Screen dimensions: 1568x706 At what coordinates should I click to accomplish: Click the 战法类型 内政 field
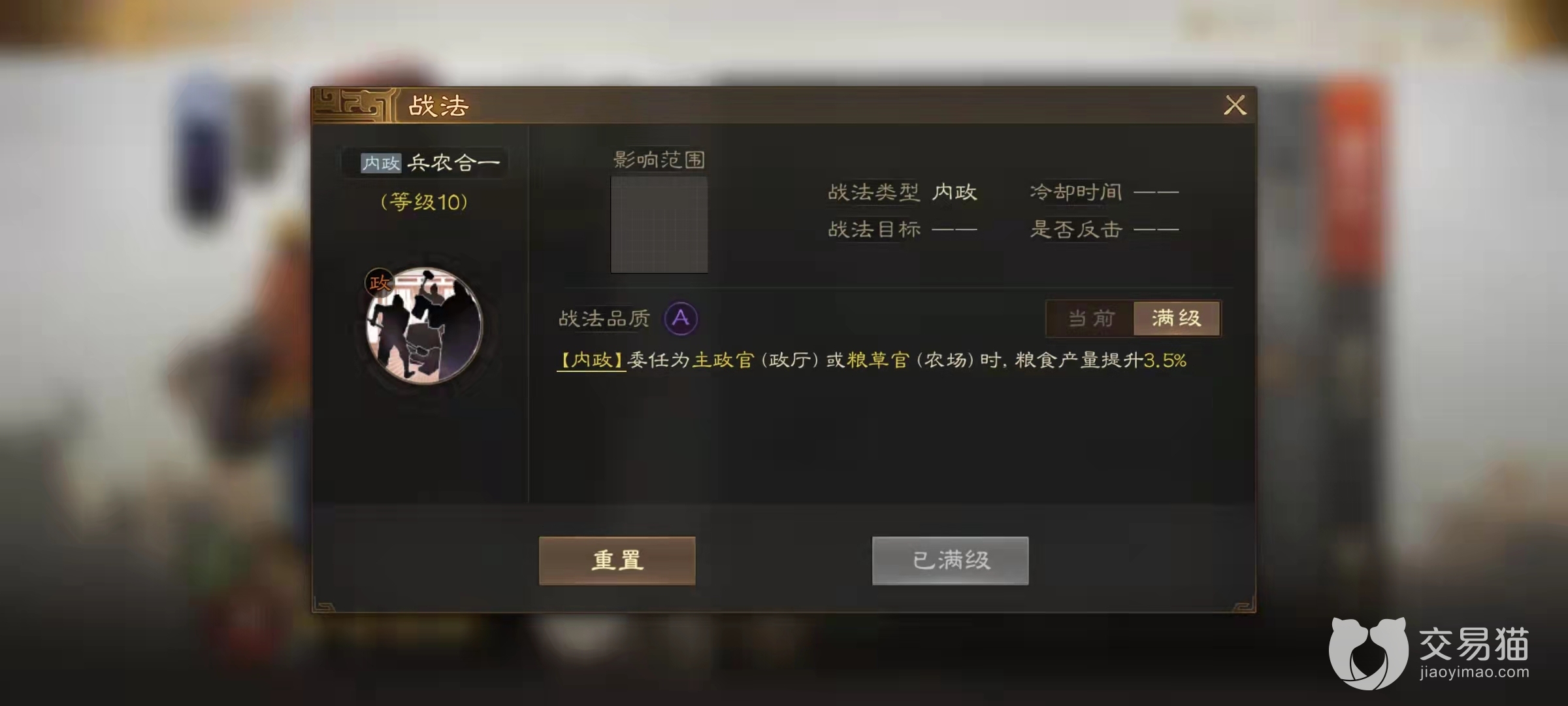tap(903, 192)
